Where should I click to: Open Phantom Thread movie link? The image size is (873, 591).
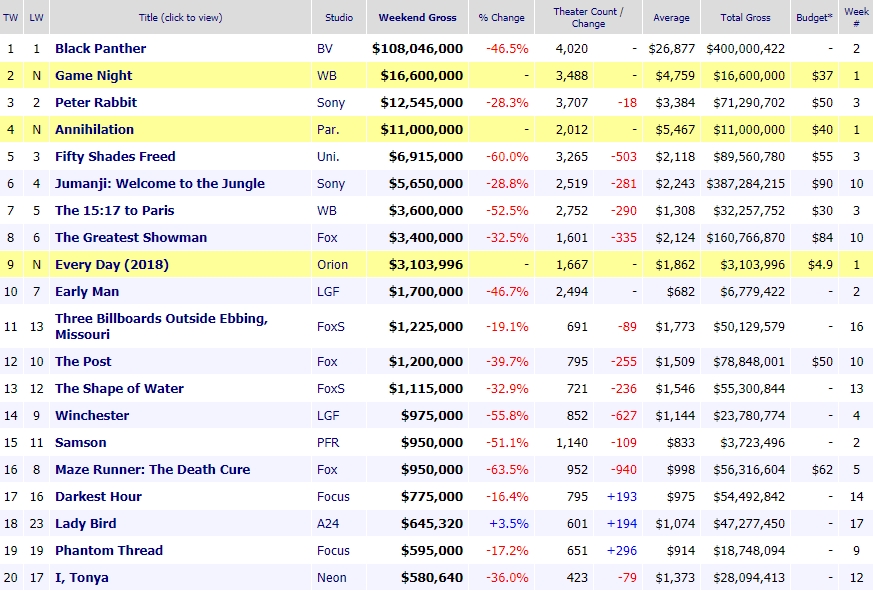tap(109, 551)
